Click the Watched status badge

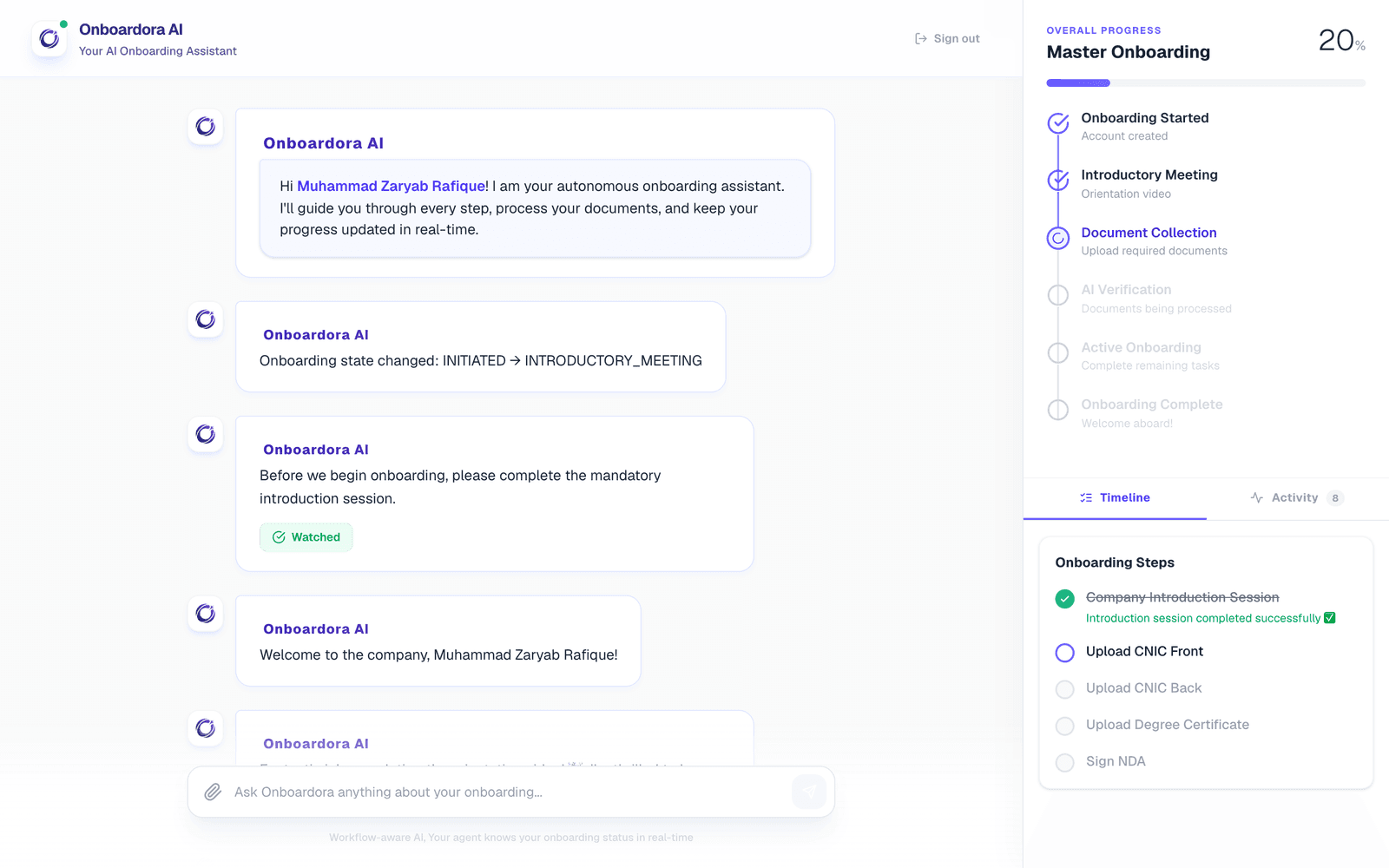pyautogui.click(x=306, y=537)
